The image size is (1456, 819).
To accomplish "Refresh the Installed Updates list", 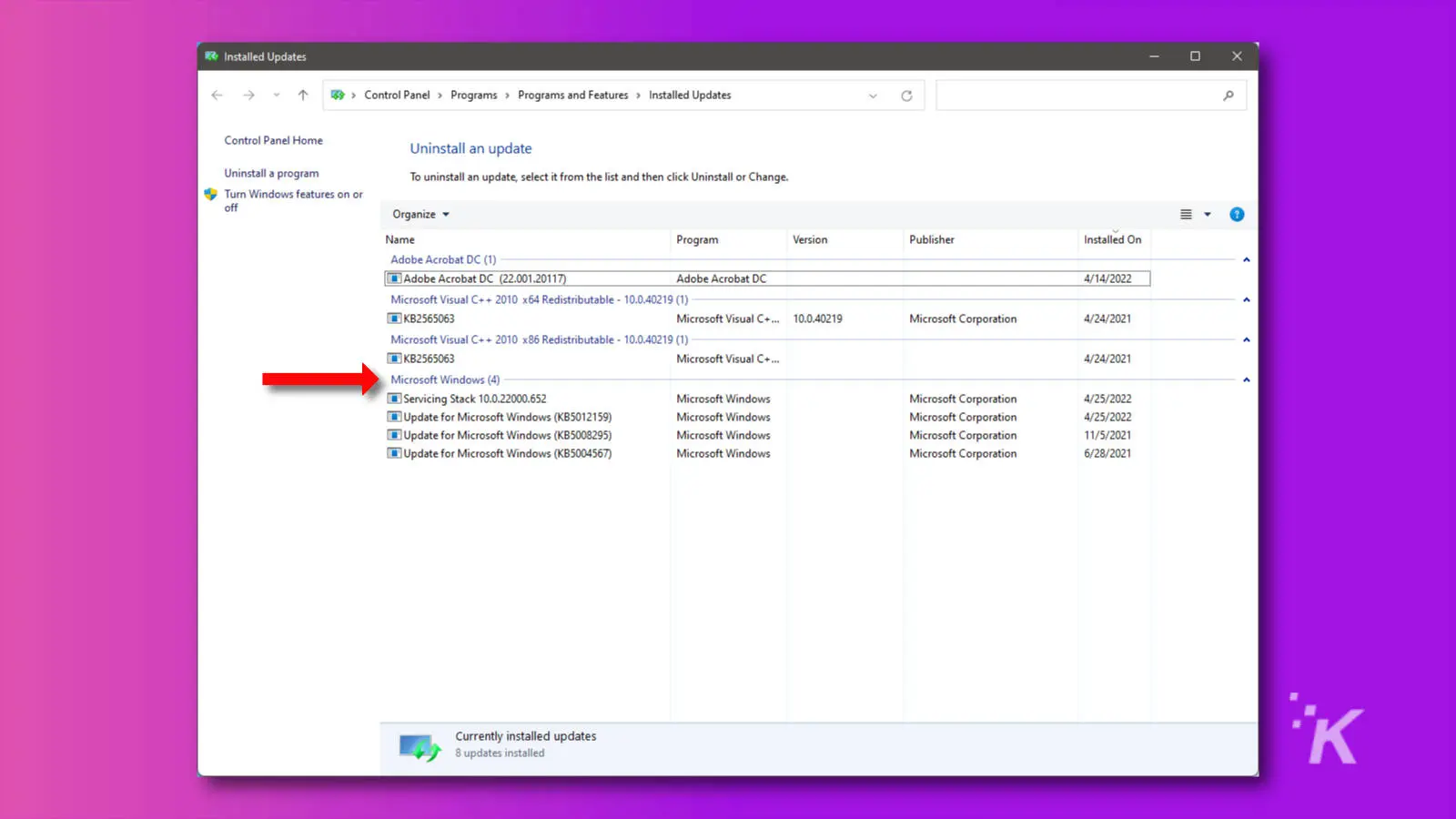I will coord(906,96).
